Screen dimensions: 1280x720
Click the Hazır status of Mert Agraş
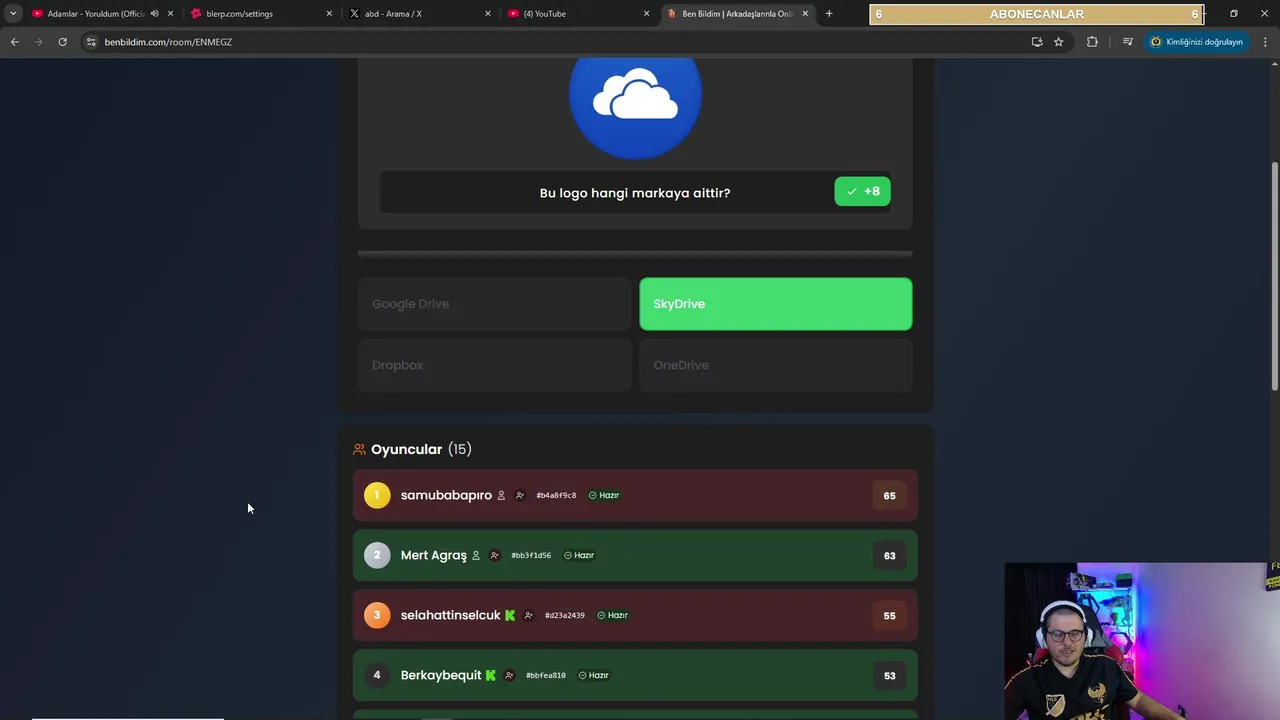point(579,556)
